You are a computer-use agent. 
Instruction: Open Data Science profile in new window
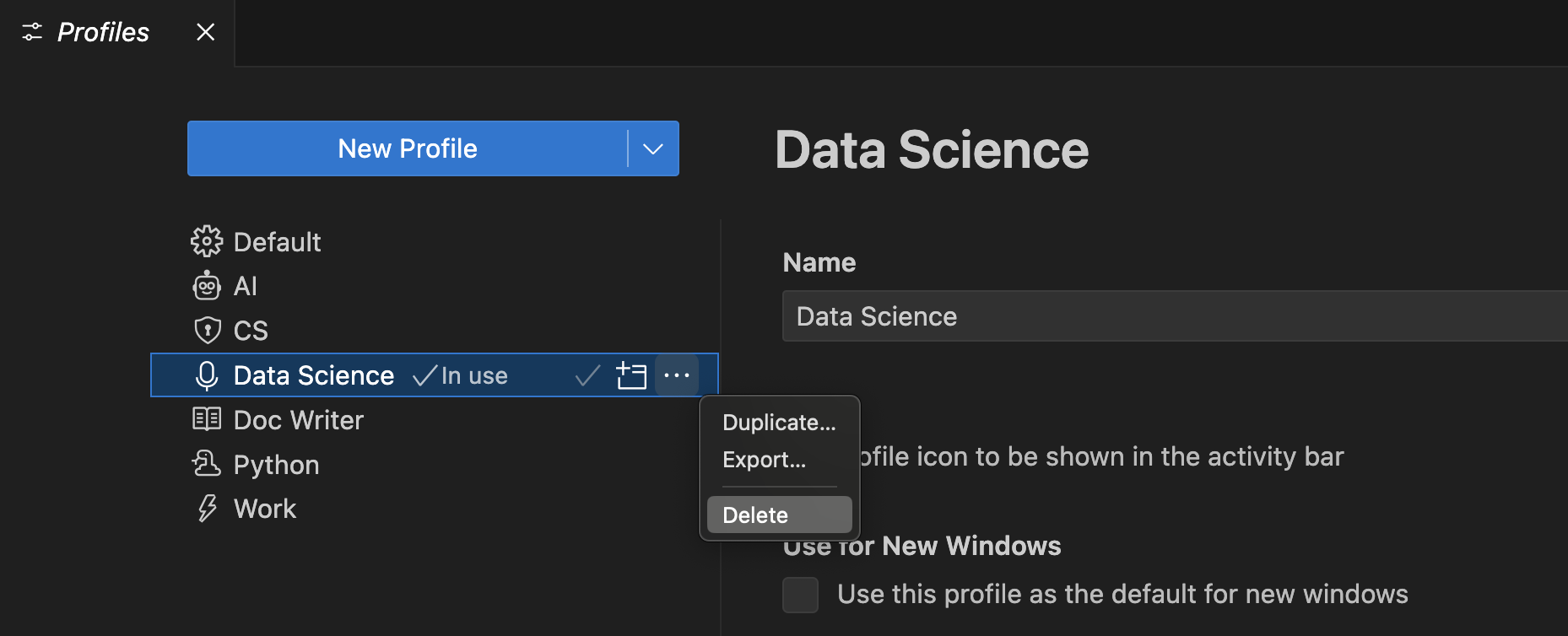(631, 375)
